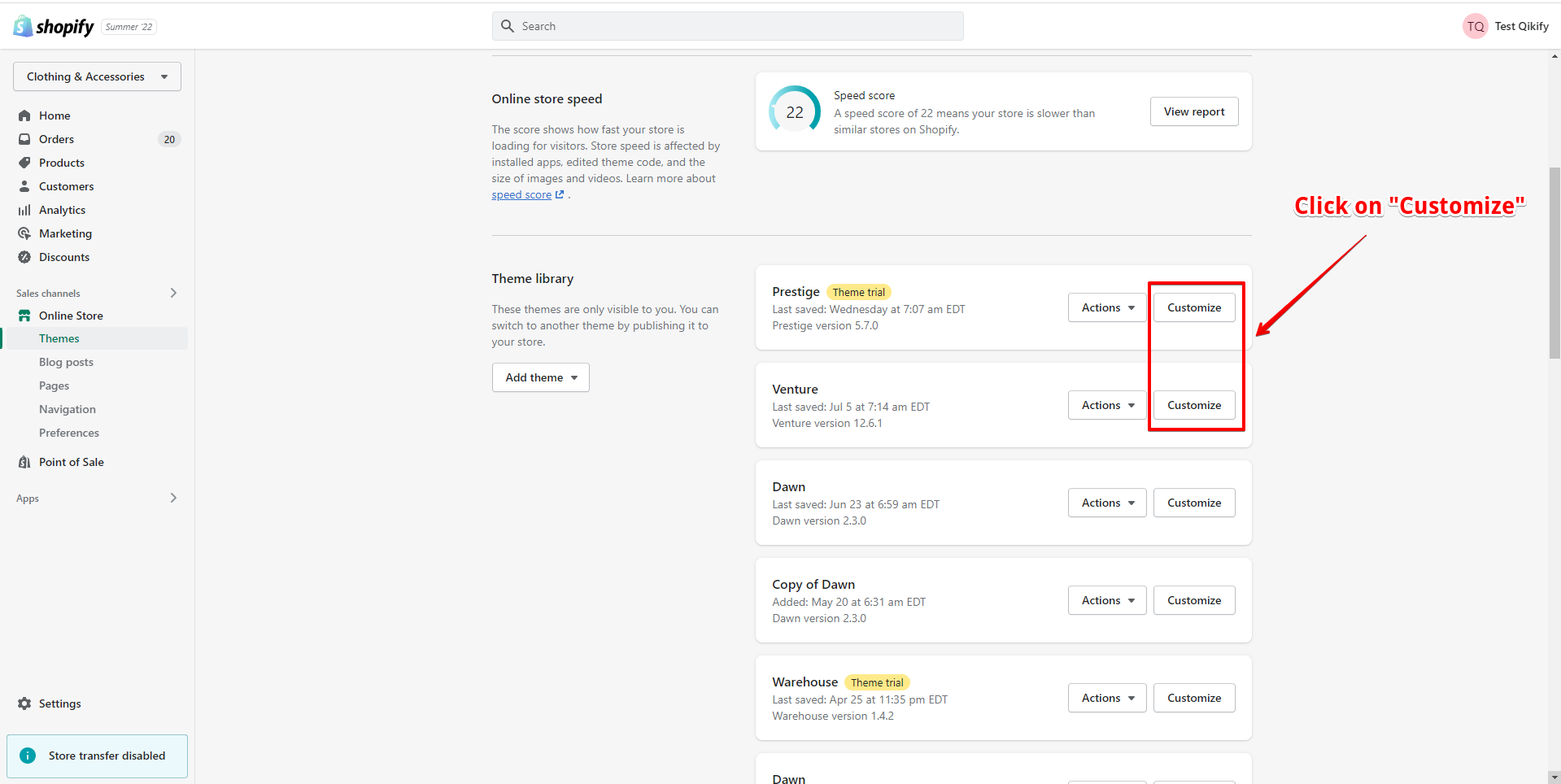1561x784 pixels.
Task: Click the Home house icon
Action: (x=24, y=115)
